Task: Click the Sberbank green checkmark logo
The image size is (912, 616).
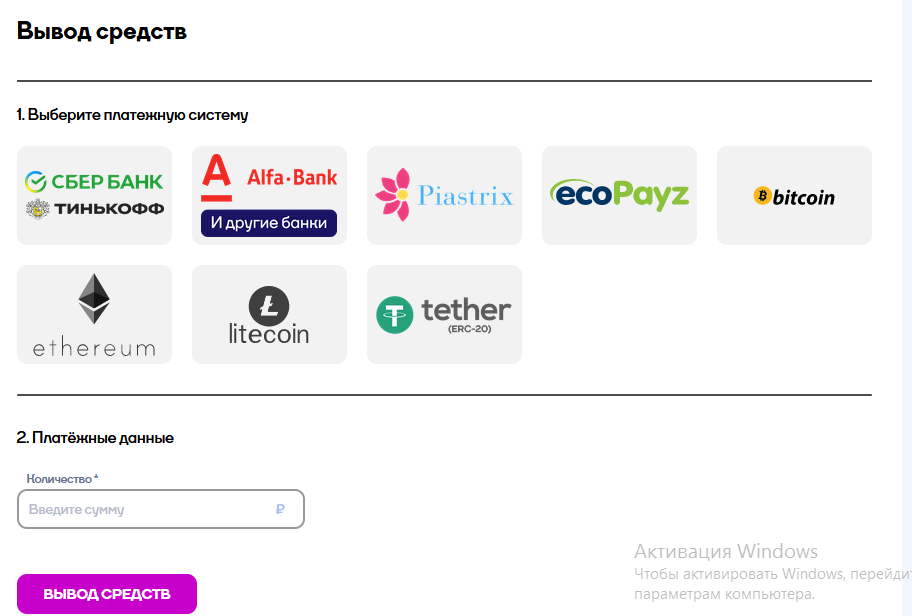Action: [35, 182]
